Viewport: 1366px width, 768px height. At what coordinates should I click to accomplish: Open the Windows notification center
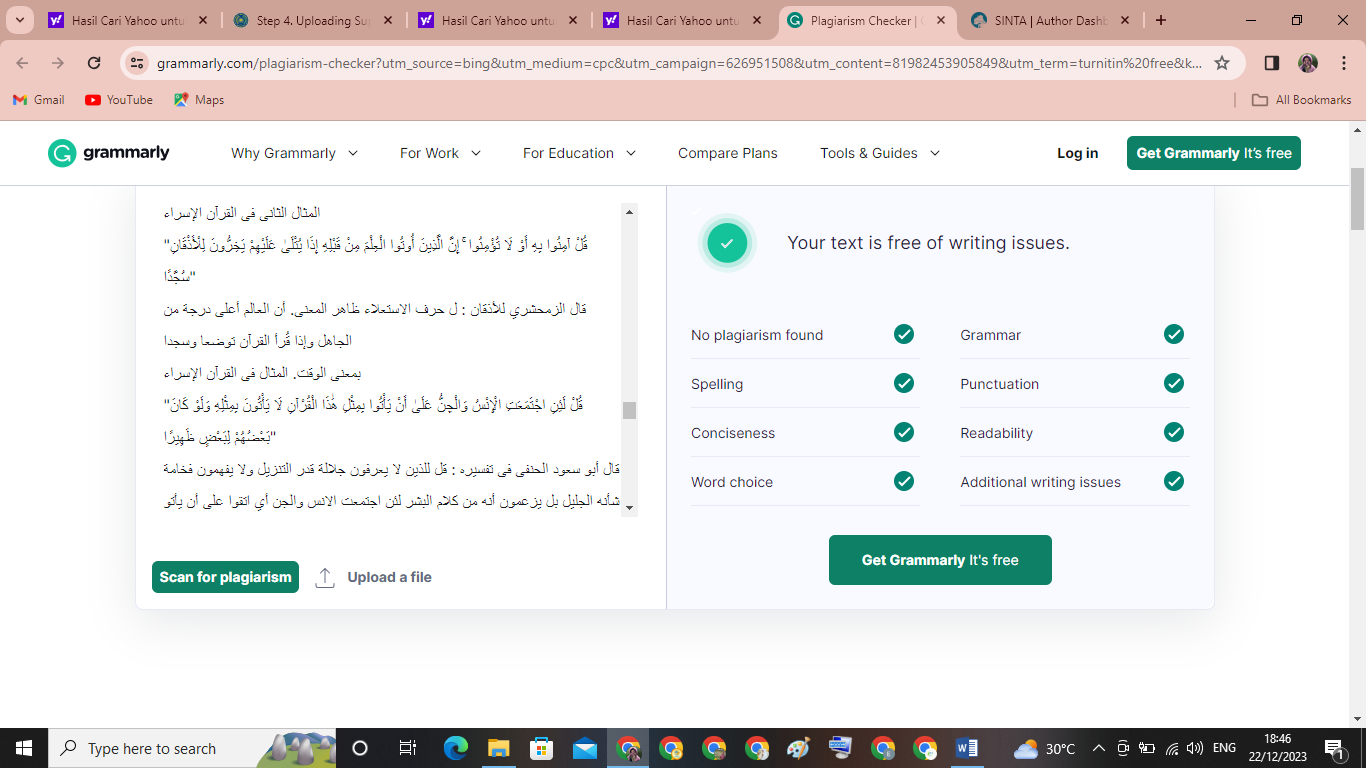tap(1333, 748)
